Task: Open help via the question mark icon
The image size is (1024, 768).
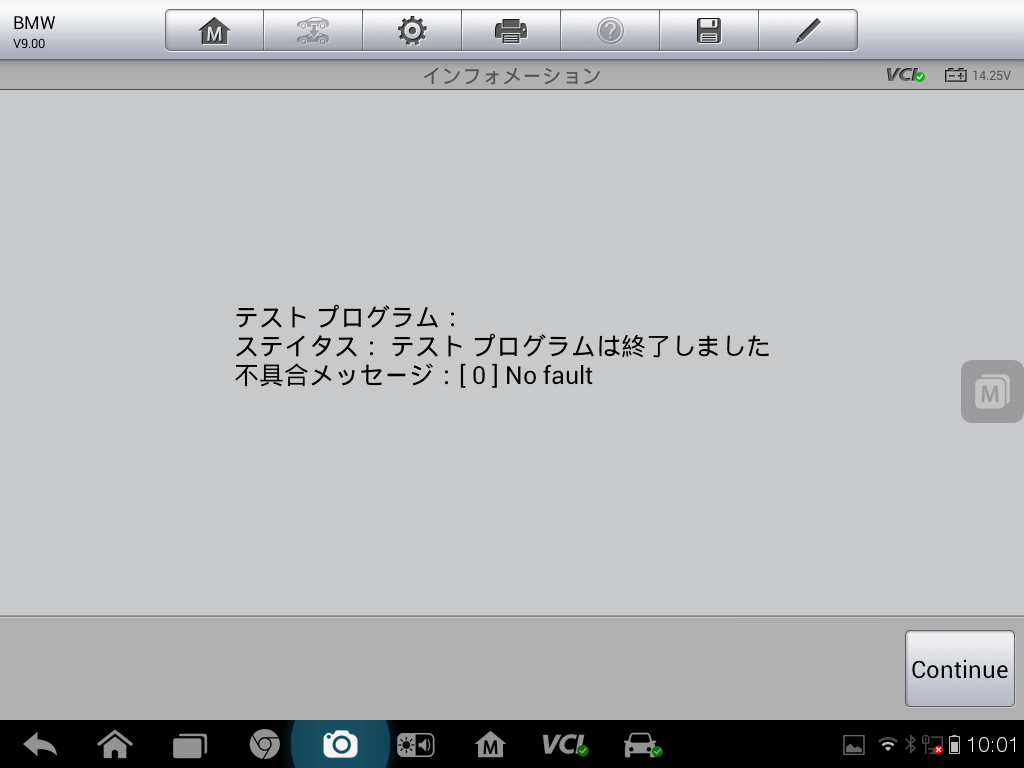Action: [610, 31]
